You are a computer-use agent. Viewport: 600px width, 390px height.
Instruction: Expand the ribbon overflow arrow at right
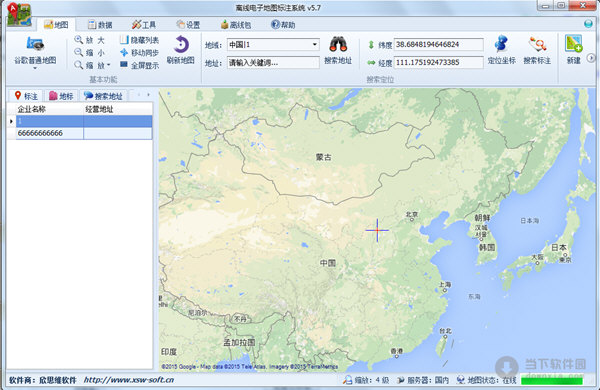point(591,58)
